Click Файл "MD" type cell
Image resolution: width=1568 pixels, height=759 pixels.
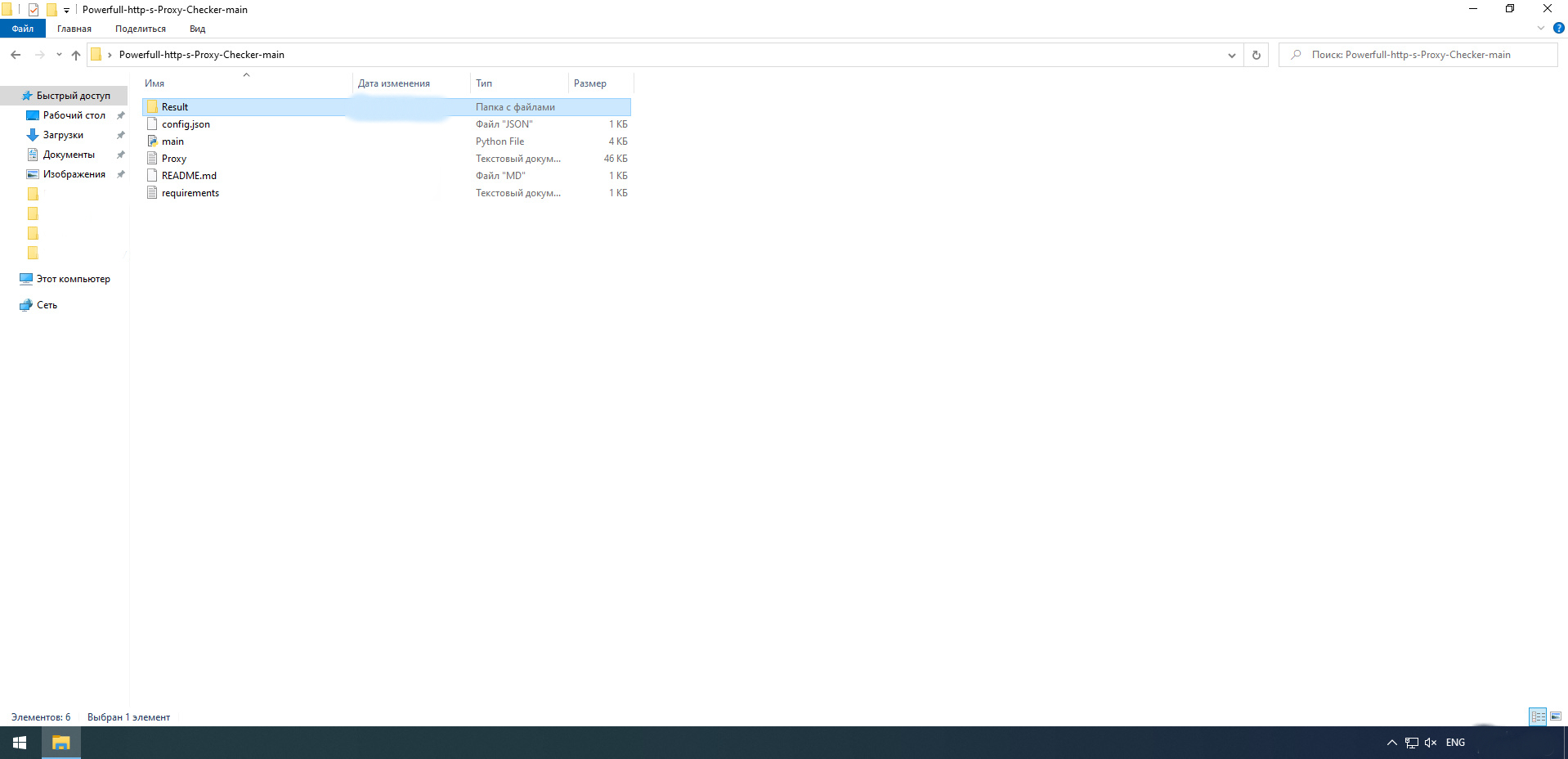click(500, 176)
